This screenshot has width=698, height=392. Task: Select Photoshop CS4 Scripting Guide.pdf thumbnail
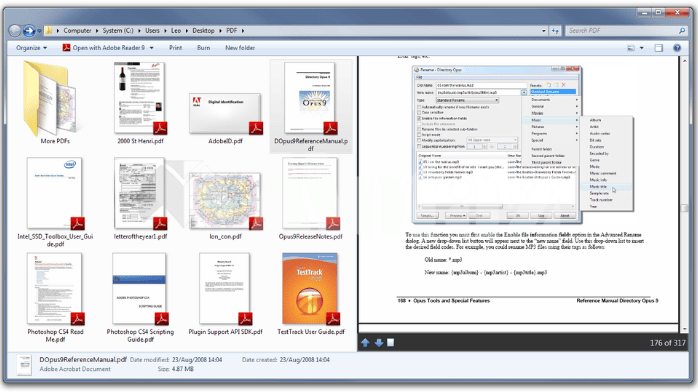click(x=140, y=289)
